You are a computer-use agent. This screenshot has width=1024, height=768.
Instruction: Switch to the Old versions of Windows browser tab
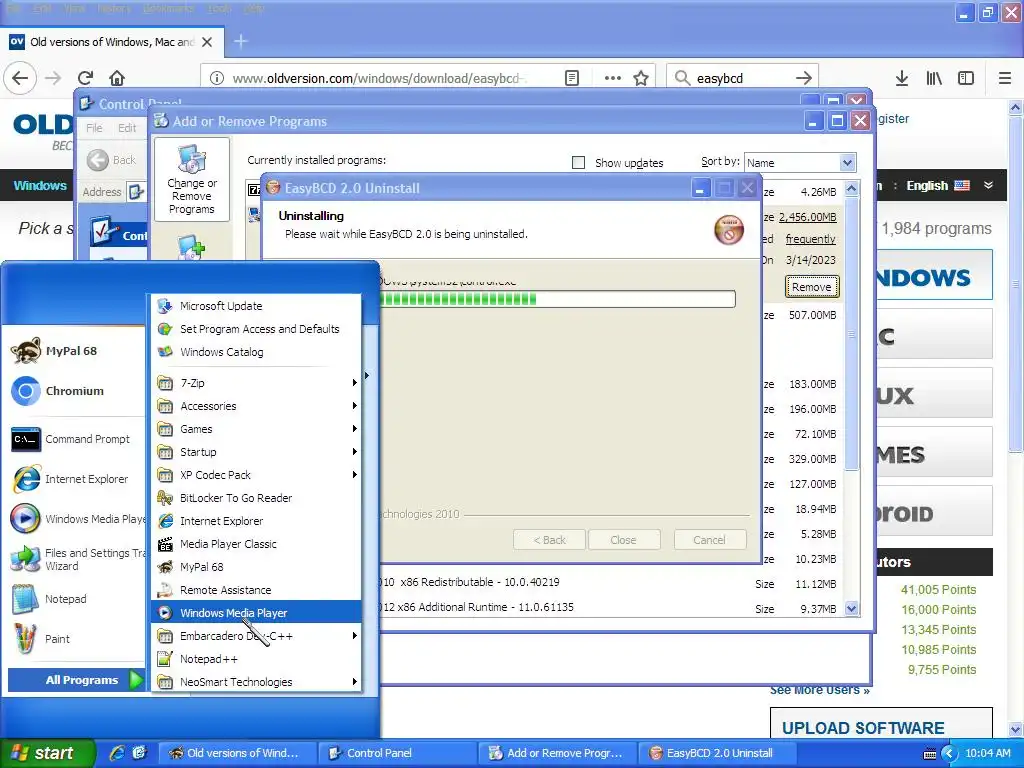click(x=111, y=42)
